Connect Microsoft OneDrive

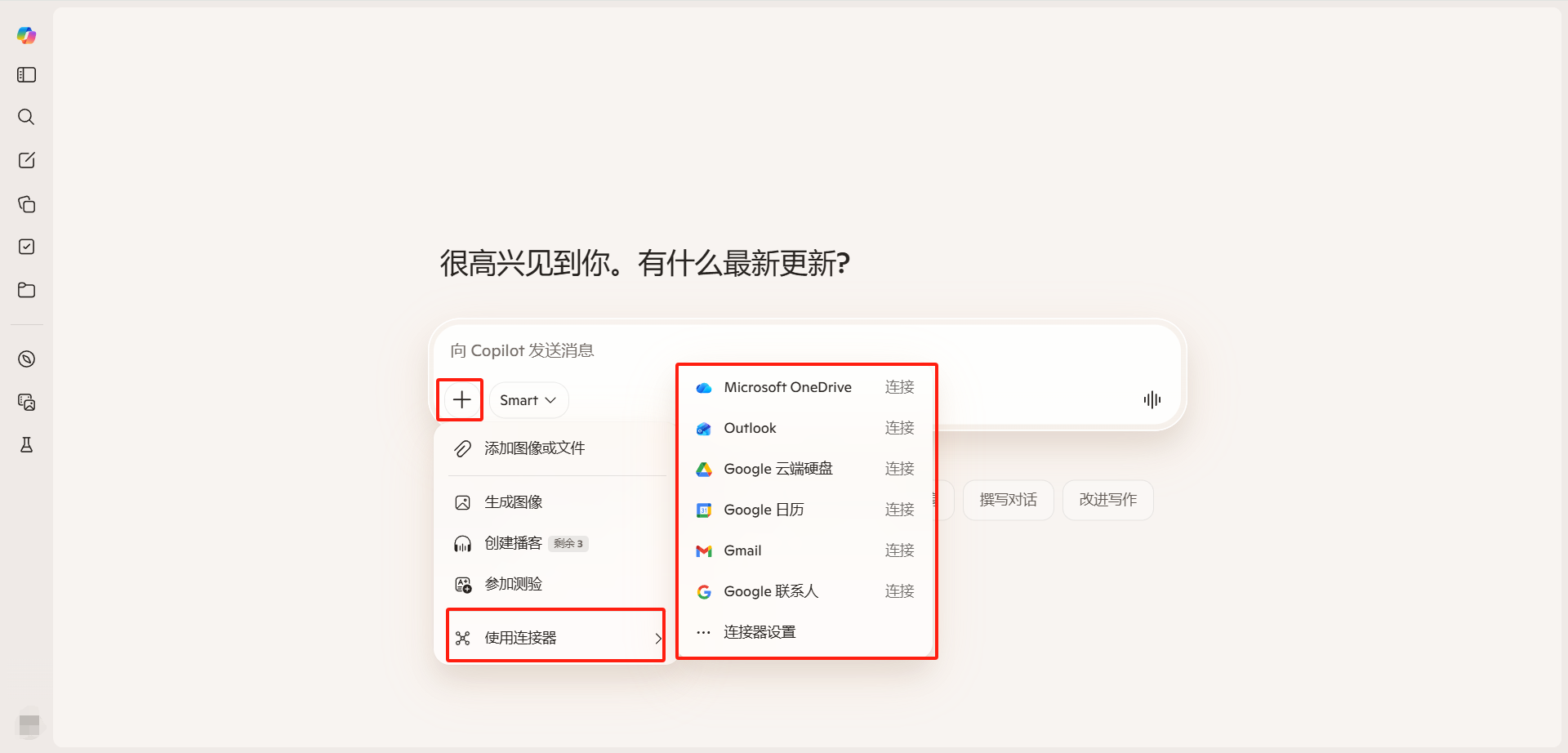[899, 387]
